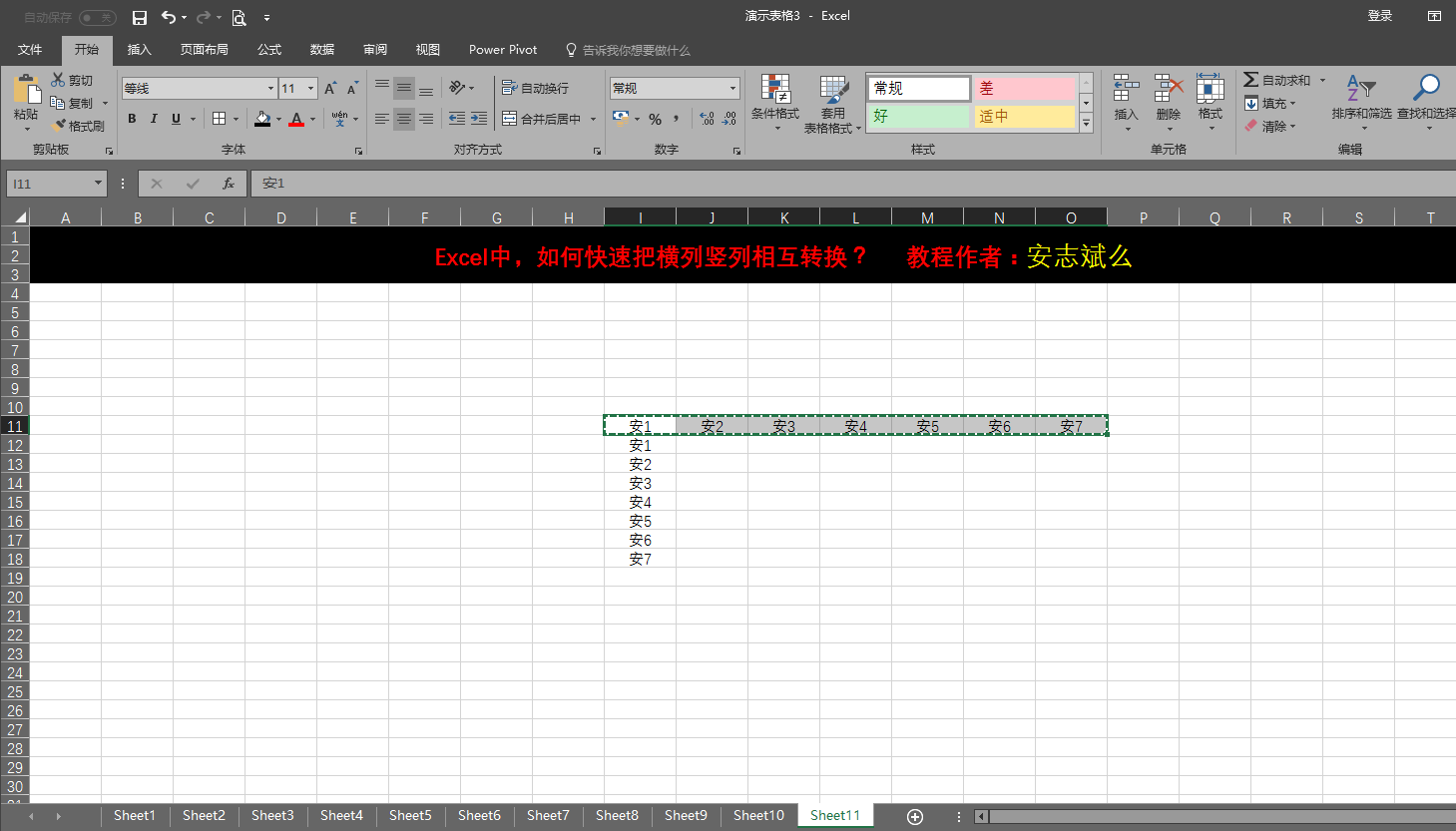Toggle align text right
Screen dimensions: 1456x831
(x=426, y=119)
